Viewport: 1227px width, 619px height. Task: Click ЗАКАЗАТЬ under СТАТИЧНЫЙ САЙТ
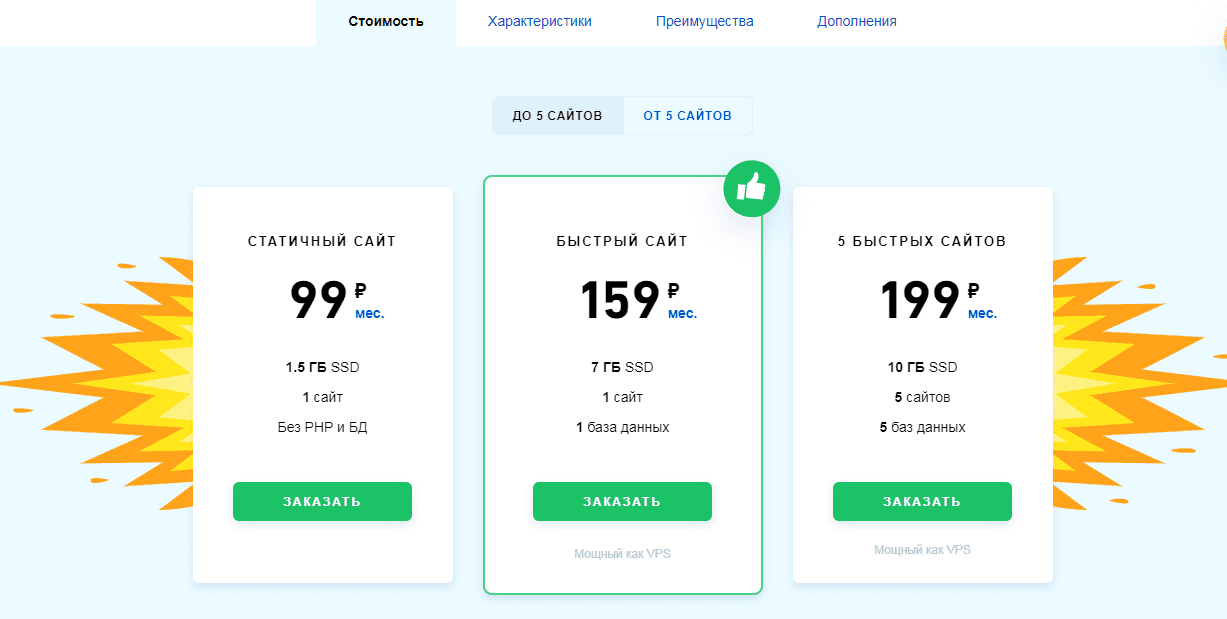tap(322, 501)
